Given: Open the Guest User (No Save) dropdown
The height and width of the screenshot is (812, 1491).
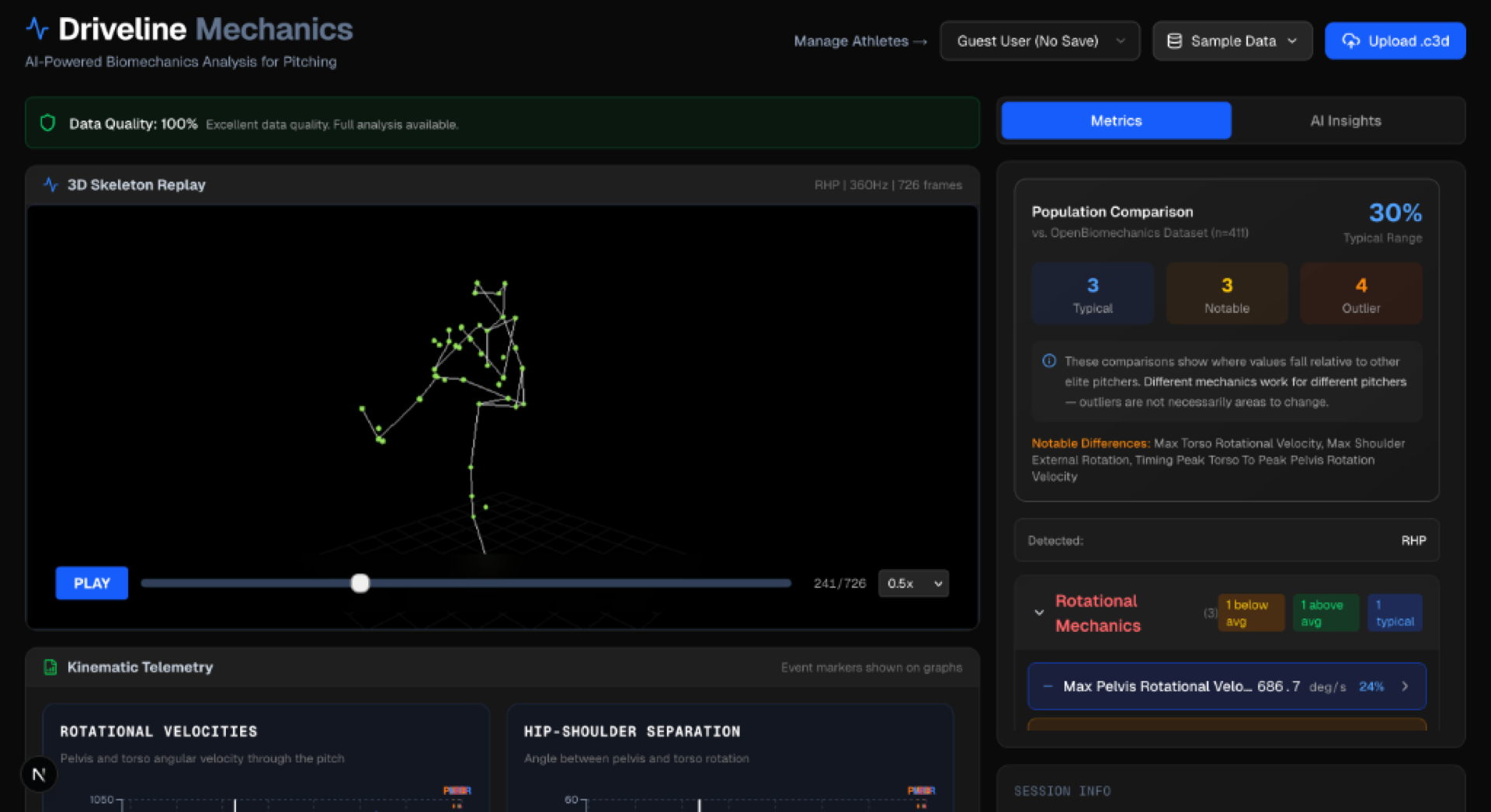Looking at the screenshot, I should coord(1040,40).
